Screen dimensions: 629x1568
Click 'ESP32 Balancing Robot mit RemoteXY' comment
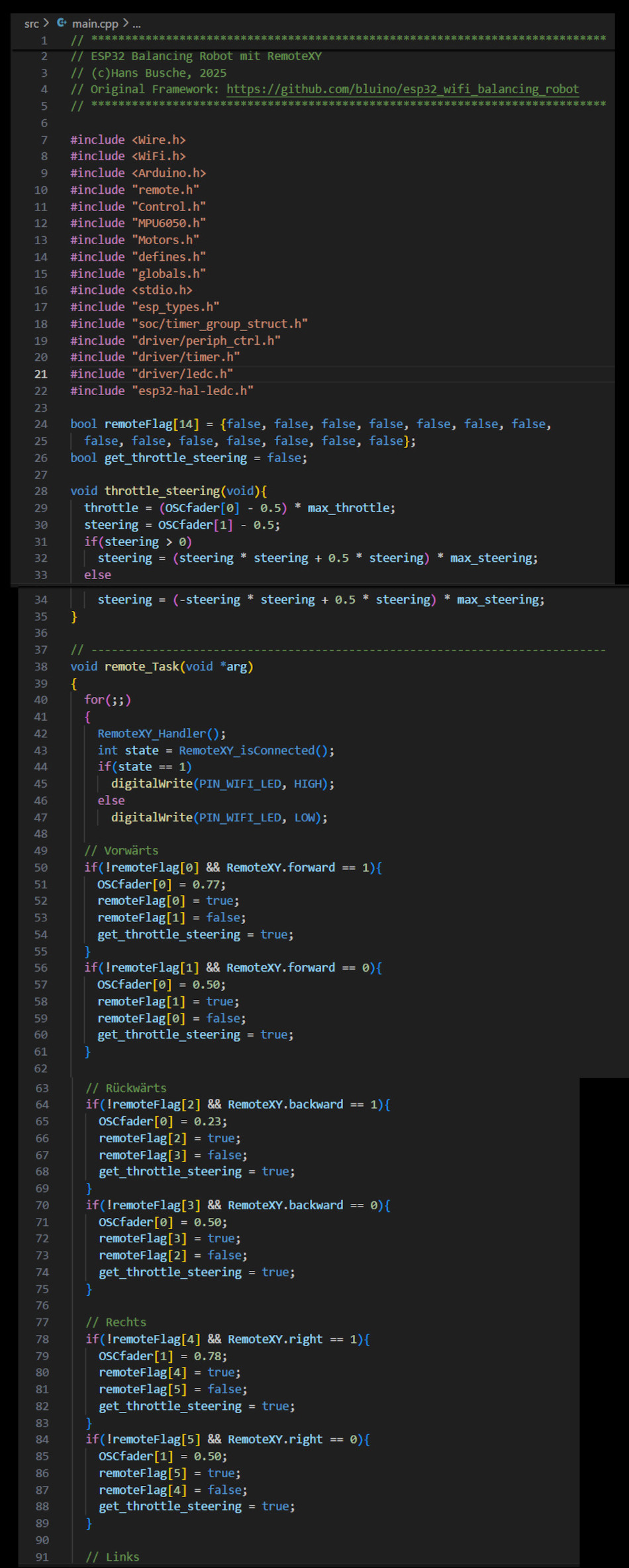point(196,56)
